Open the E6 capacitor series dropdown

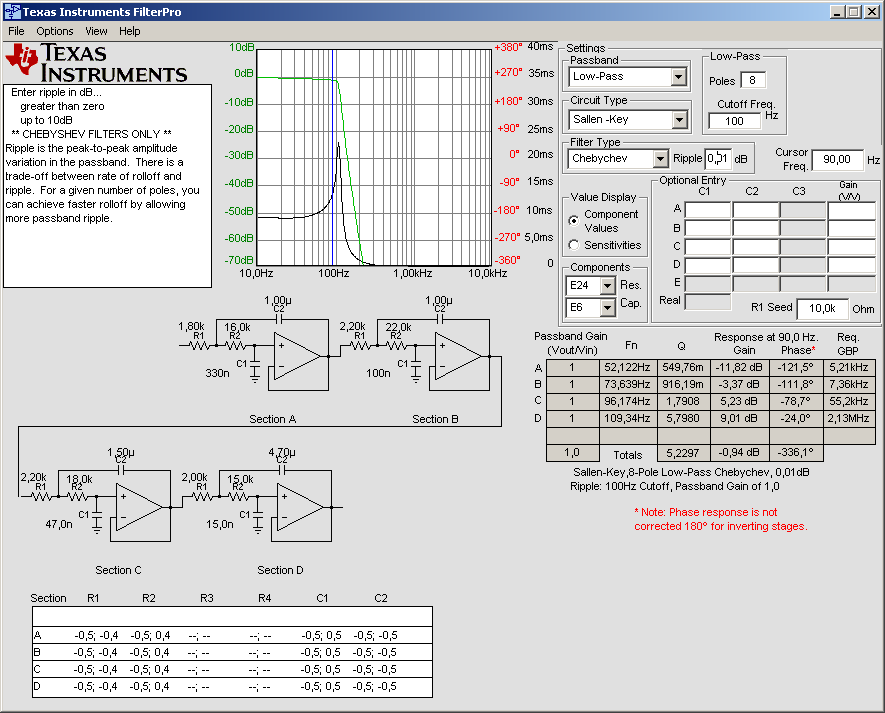607,308
